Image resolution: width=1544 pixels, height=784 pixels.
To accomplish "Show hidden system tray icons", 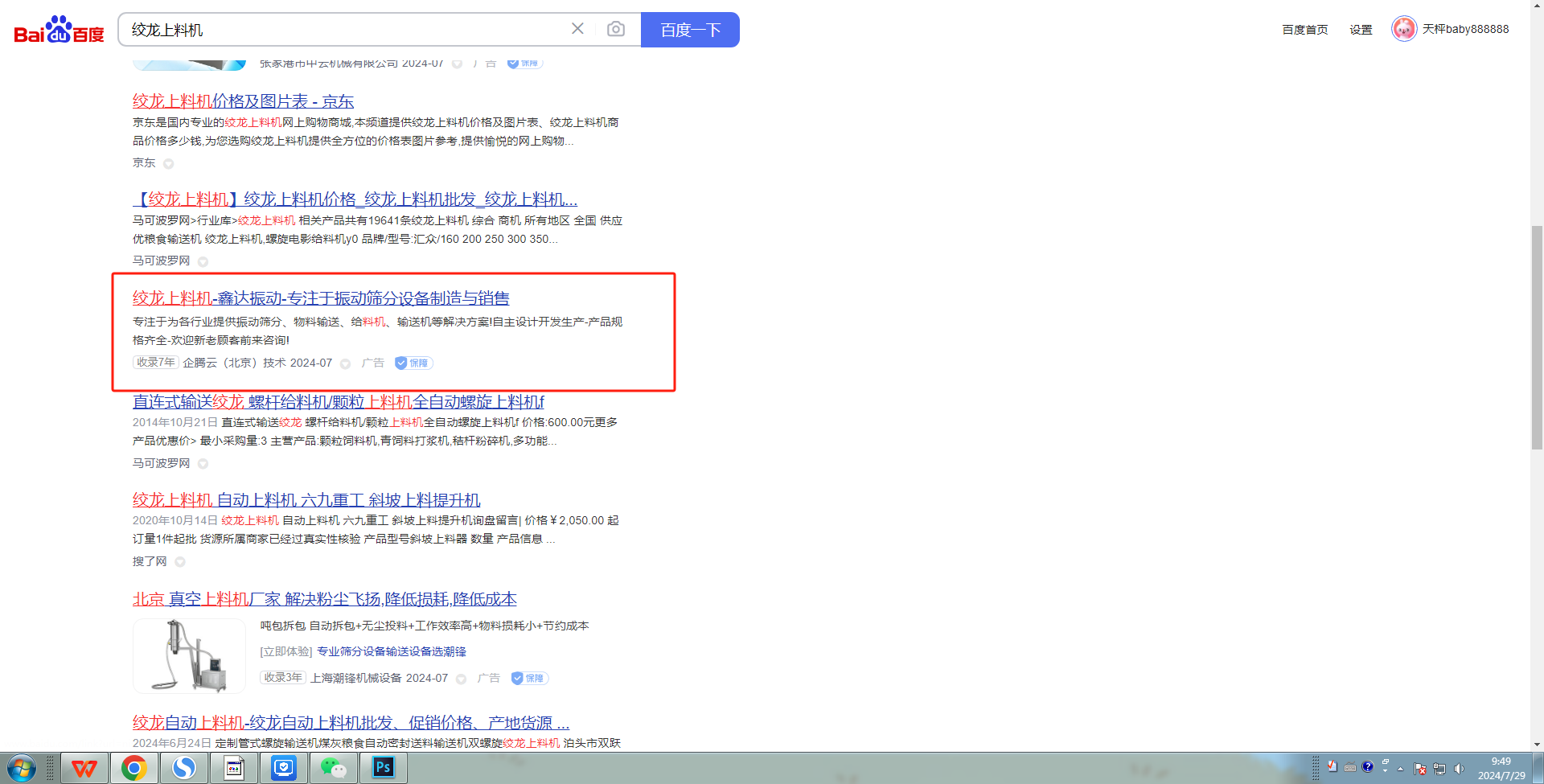I will point(1401,769).
